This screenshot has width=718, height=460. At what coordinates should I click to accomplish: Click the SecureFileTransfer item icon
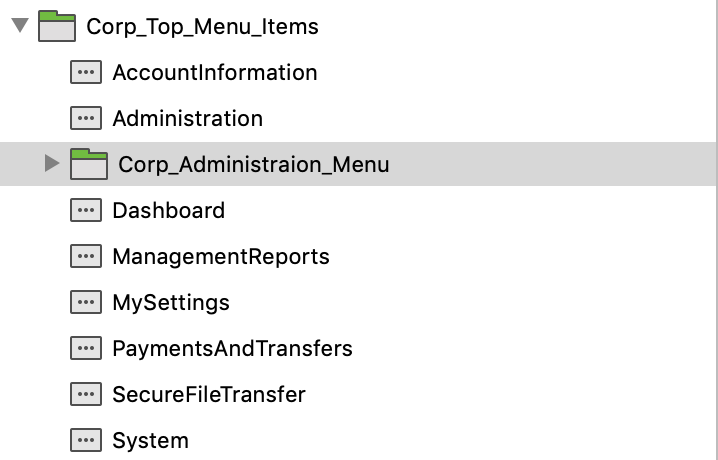86,394
